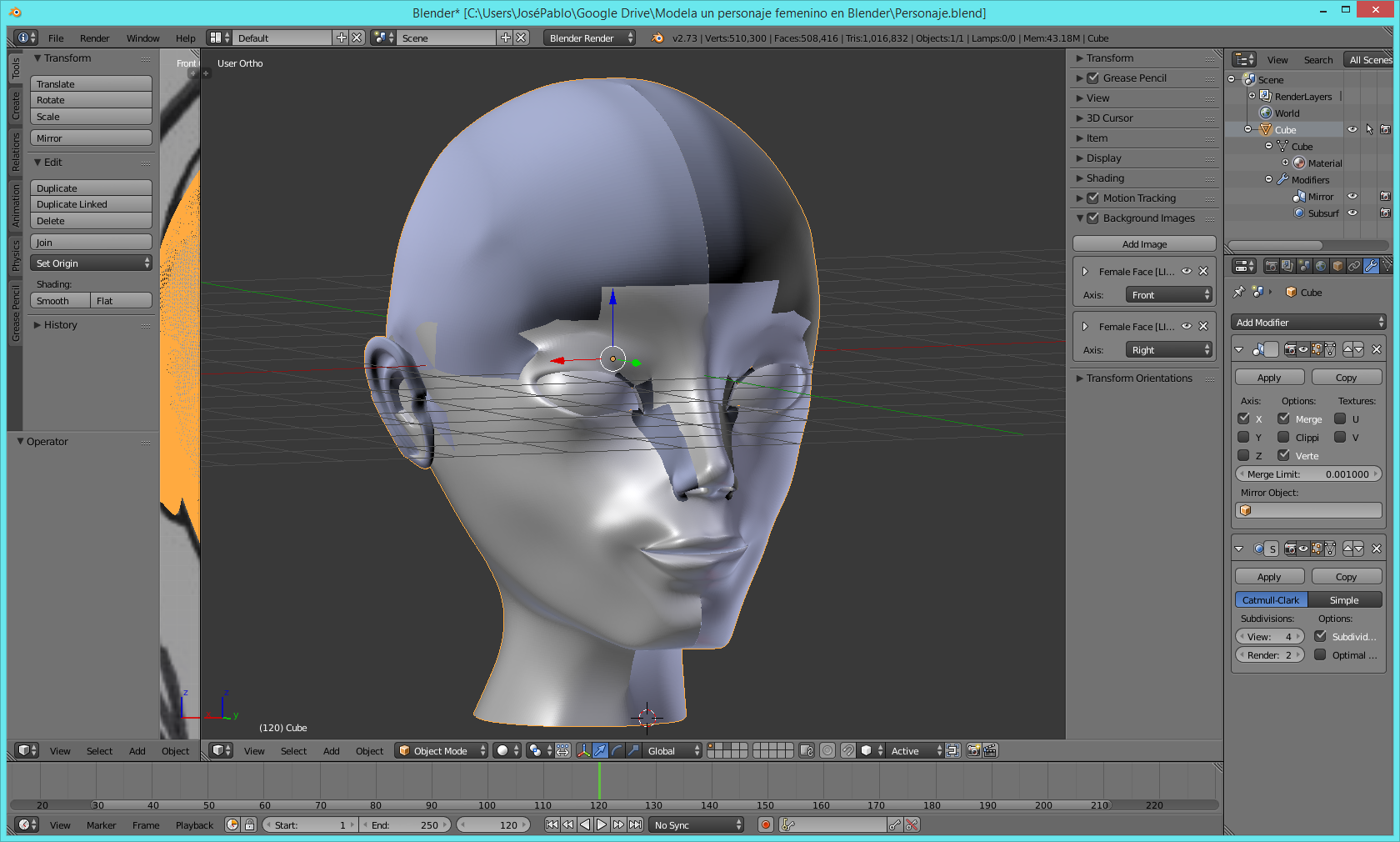Toggle the 3D manipulator axes icon

point(583,751)
